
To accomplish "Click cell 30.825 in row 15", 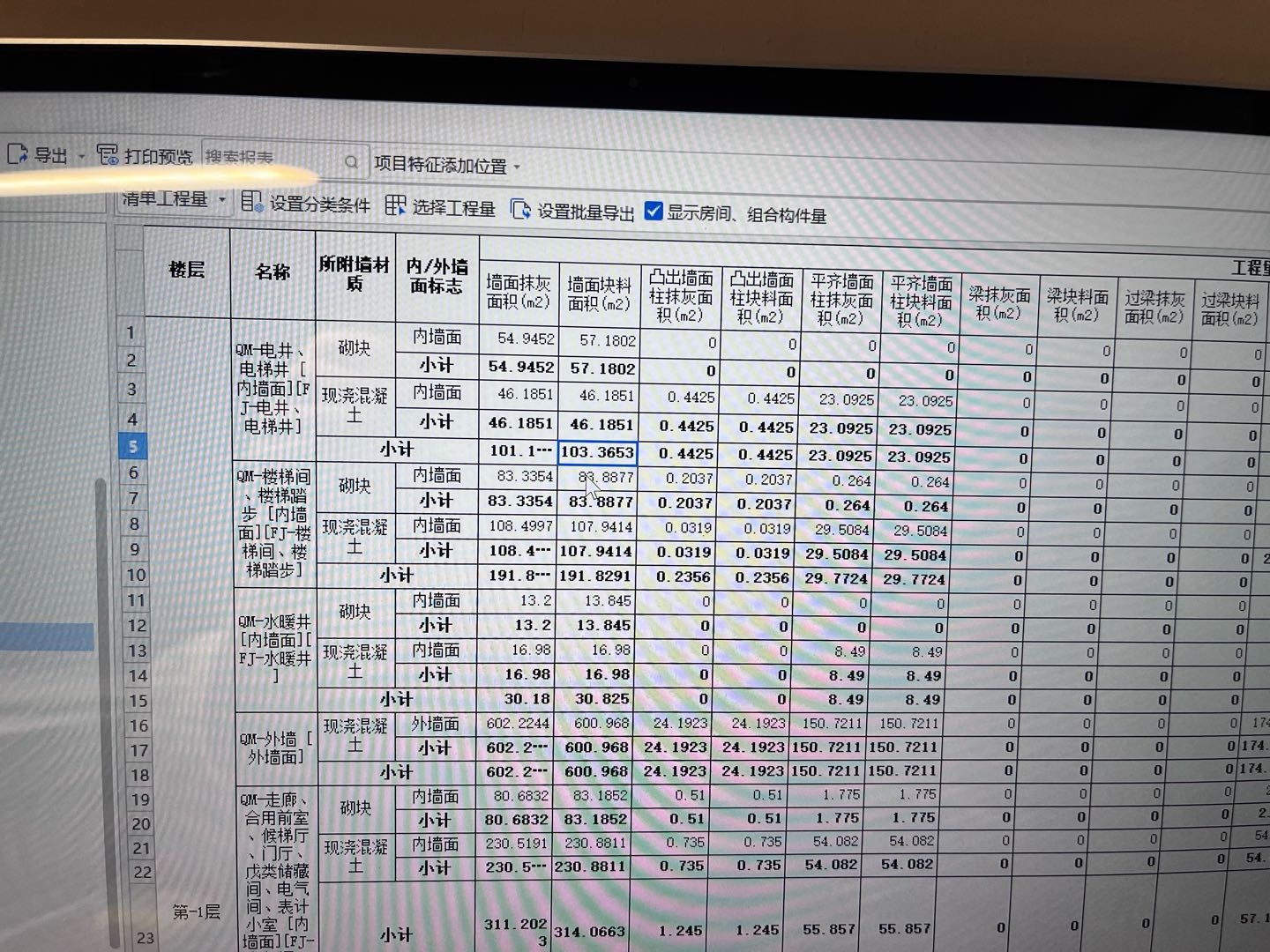I will (594, 699).
